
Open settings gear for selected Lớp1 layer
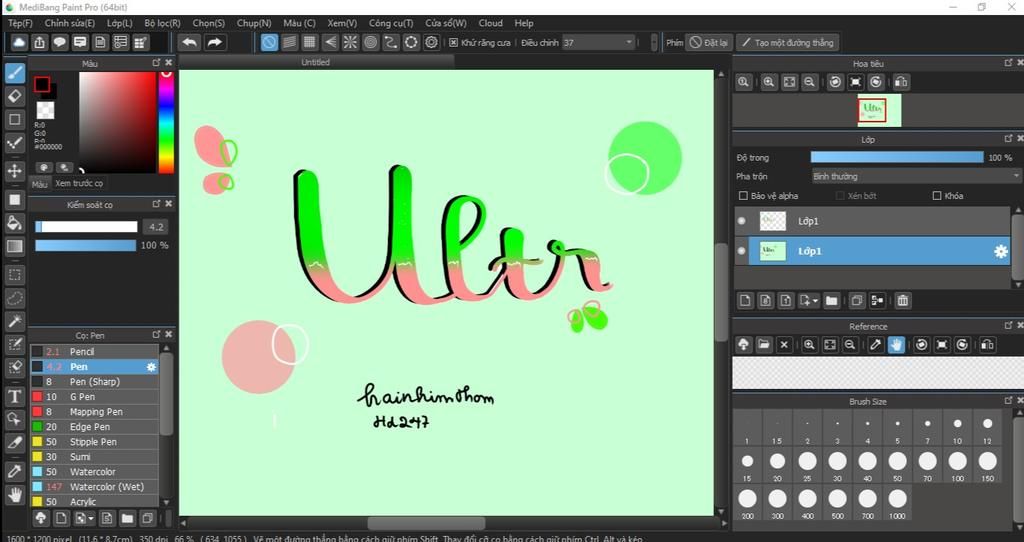click(x=1000, y=251)
